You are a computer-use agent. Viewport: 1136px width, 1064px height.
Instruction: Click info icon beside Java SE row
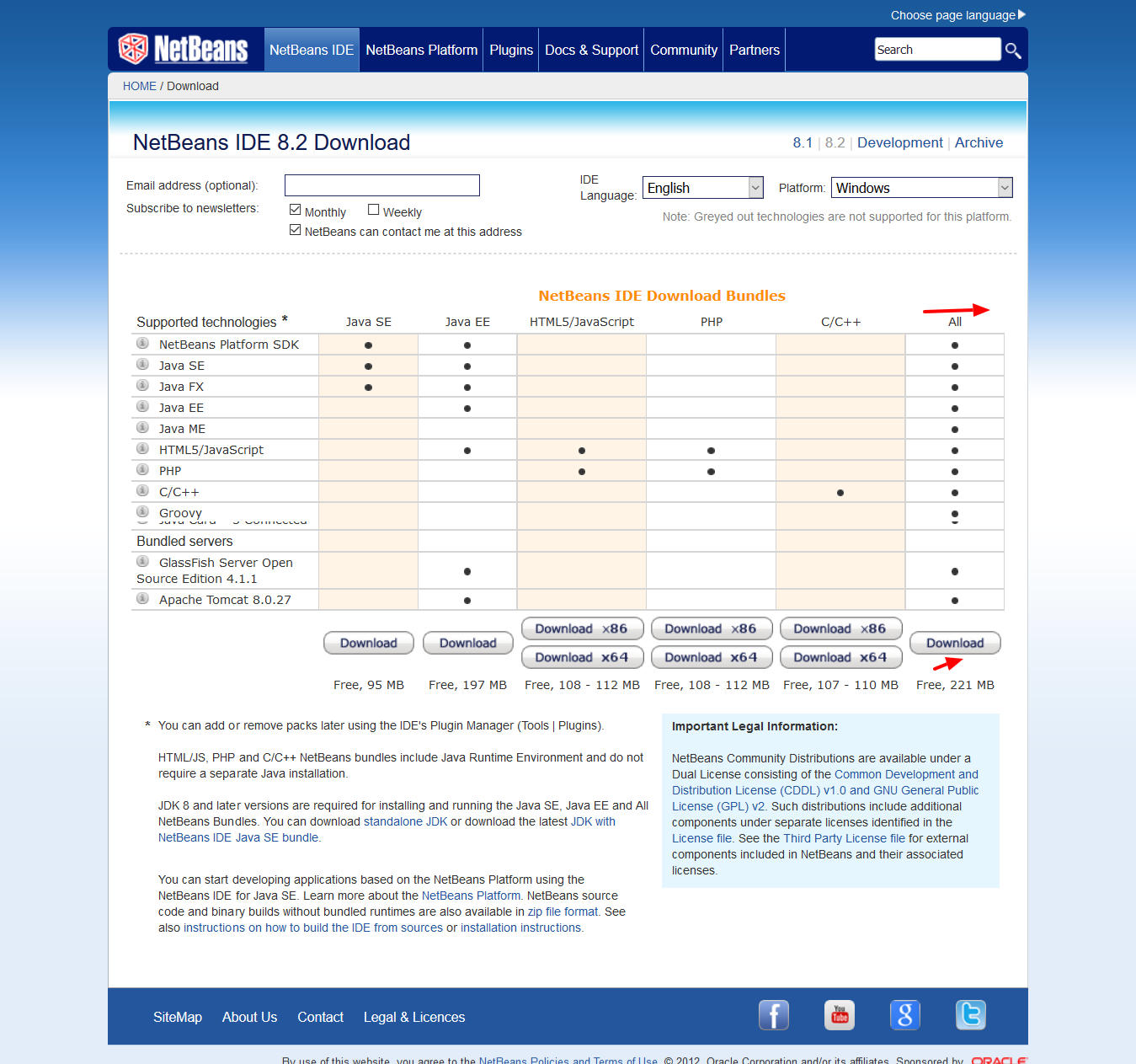coord(143,364)
